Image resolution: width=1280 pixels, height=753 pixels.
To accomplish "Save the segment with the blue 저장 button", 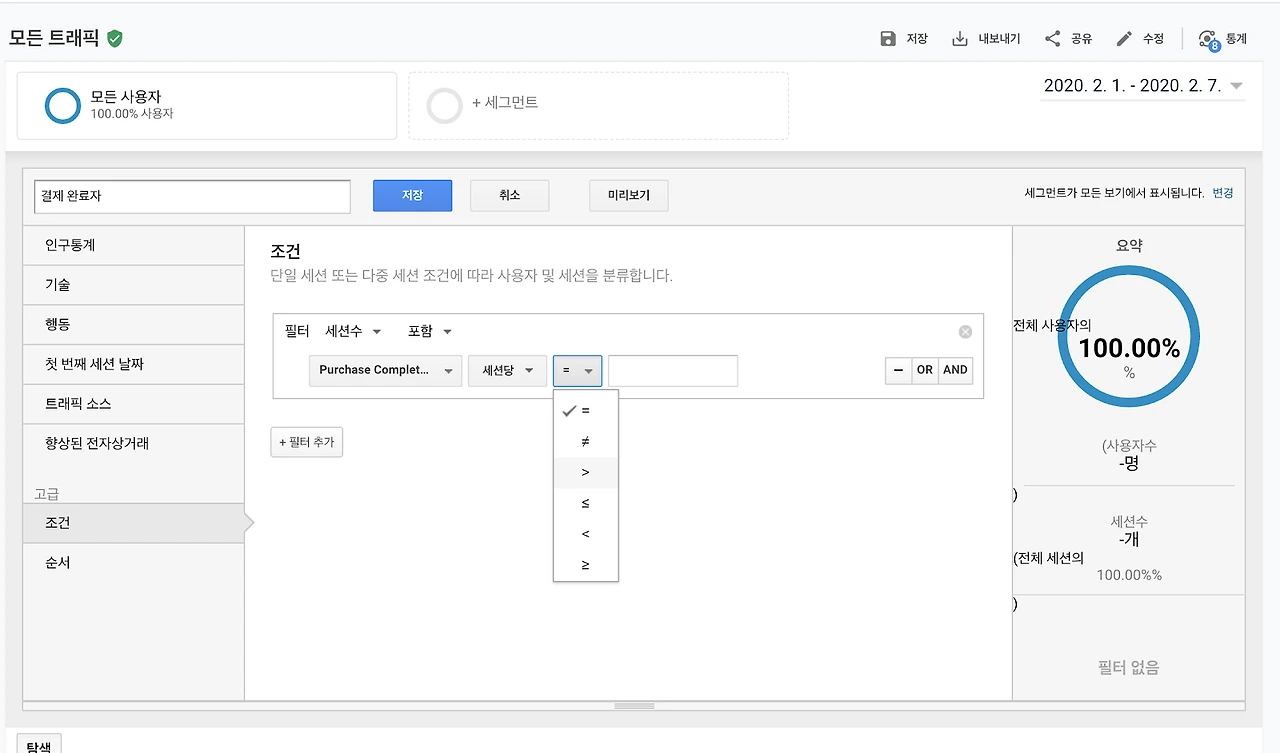I will [x=412, y=196].
